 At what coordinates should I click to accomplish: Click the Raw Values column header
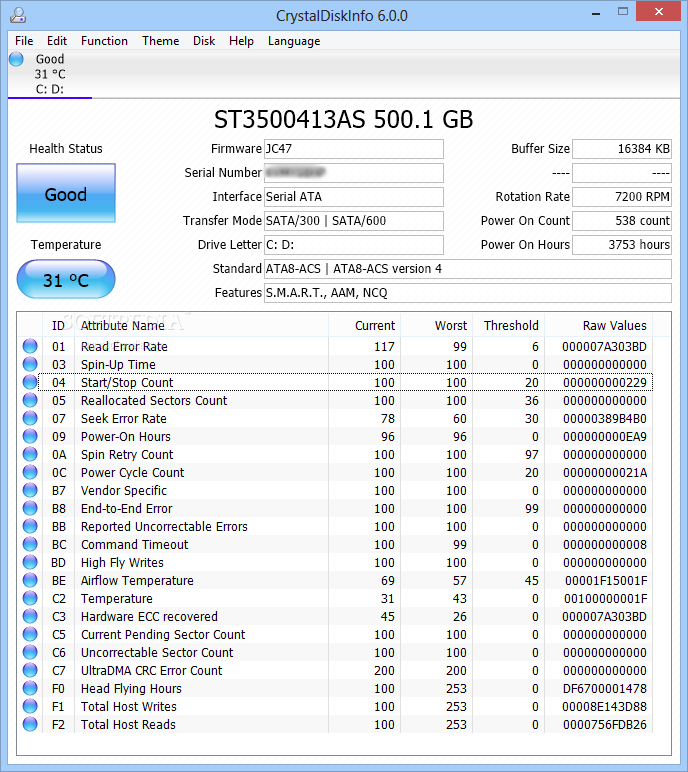599,325
